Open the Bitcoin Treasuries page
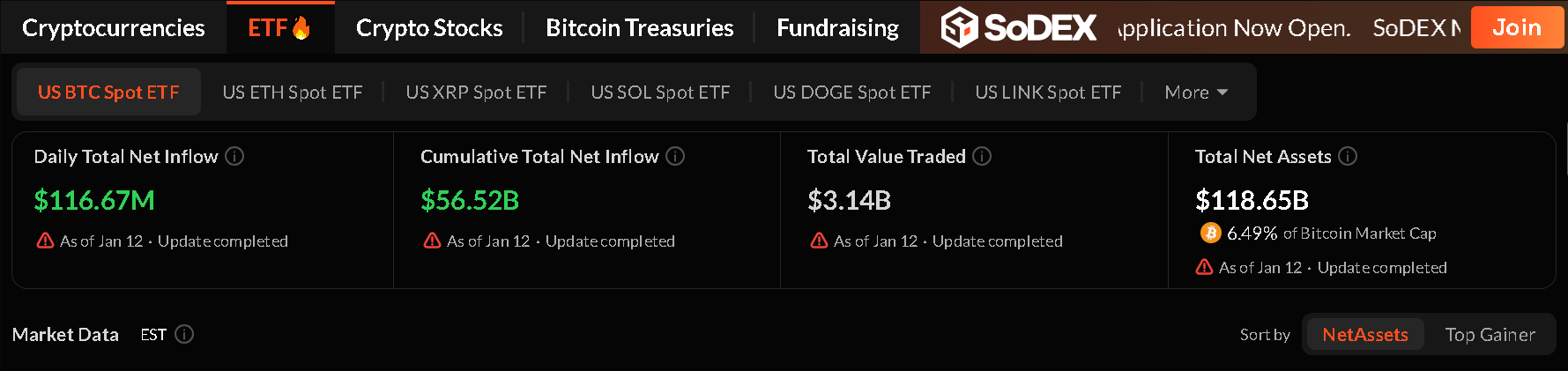 (639, 28)
